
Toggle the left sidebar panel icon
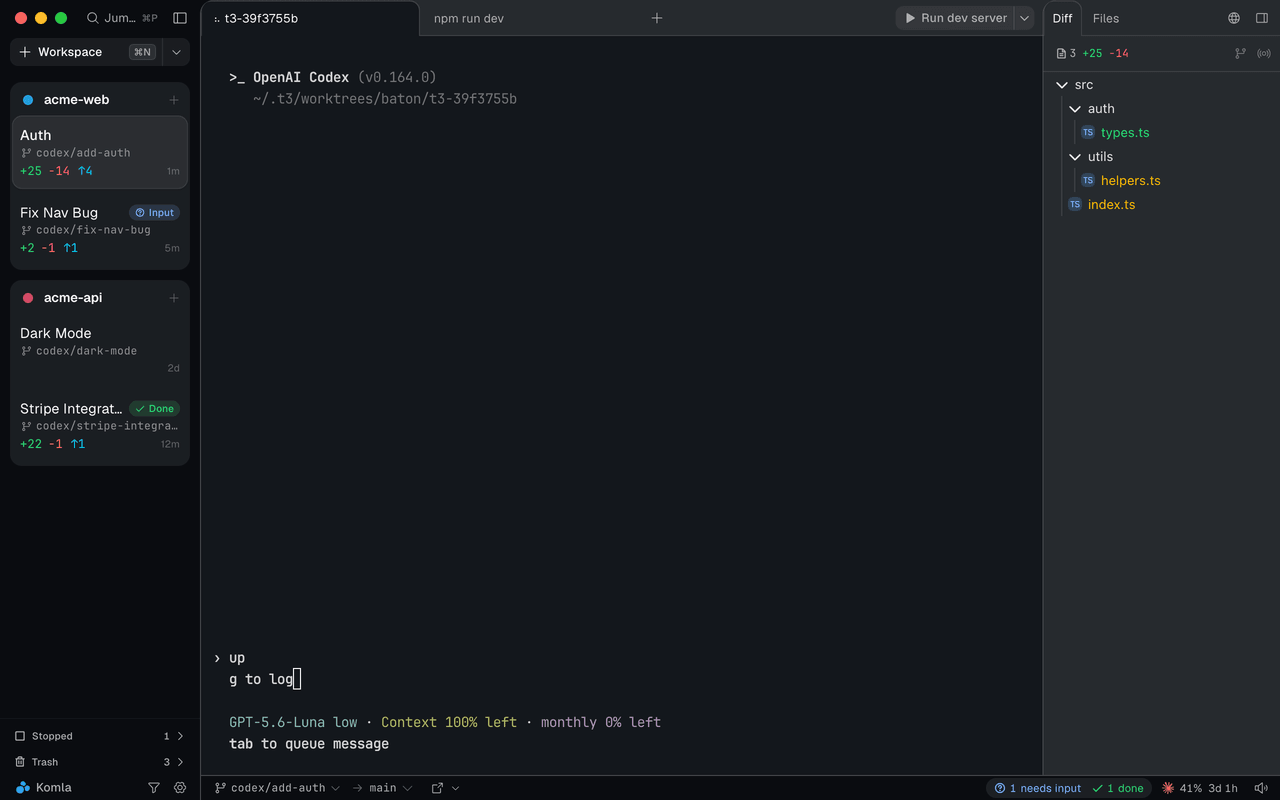coord(180,18)
